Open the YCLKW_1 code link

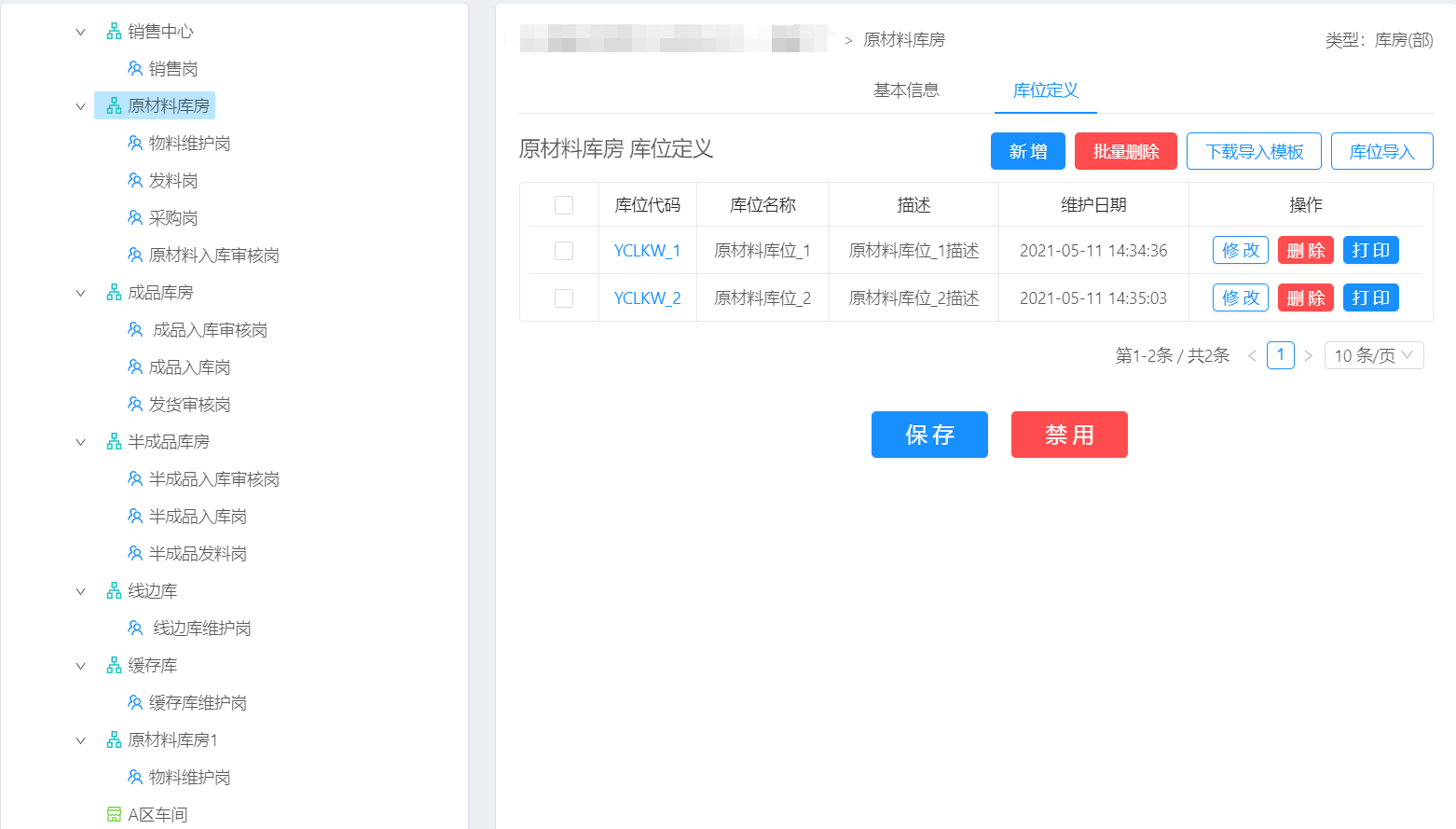point(647,251)
